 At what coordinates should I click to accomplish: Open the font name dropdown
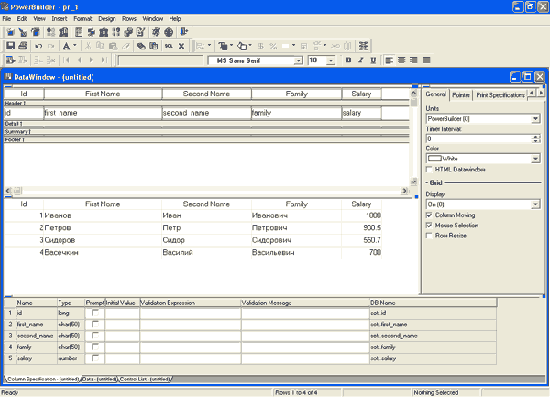point(298,60)
